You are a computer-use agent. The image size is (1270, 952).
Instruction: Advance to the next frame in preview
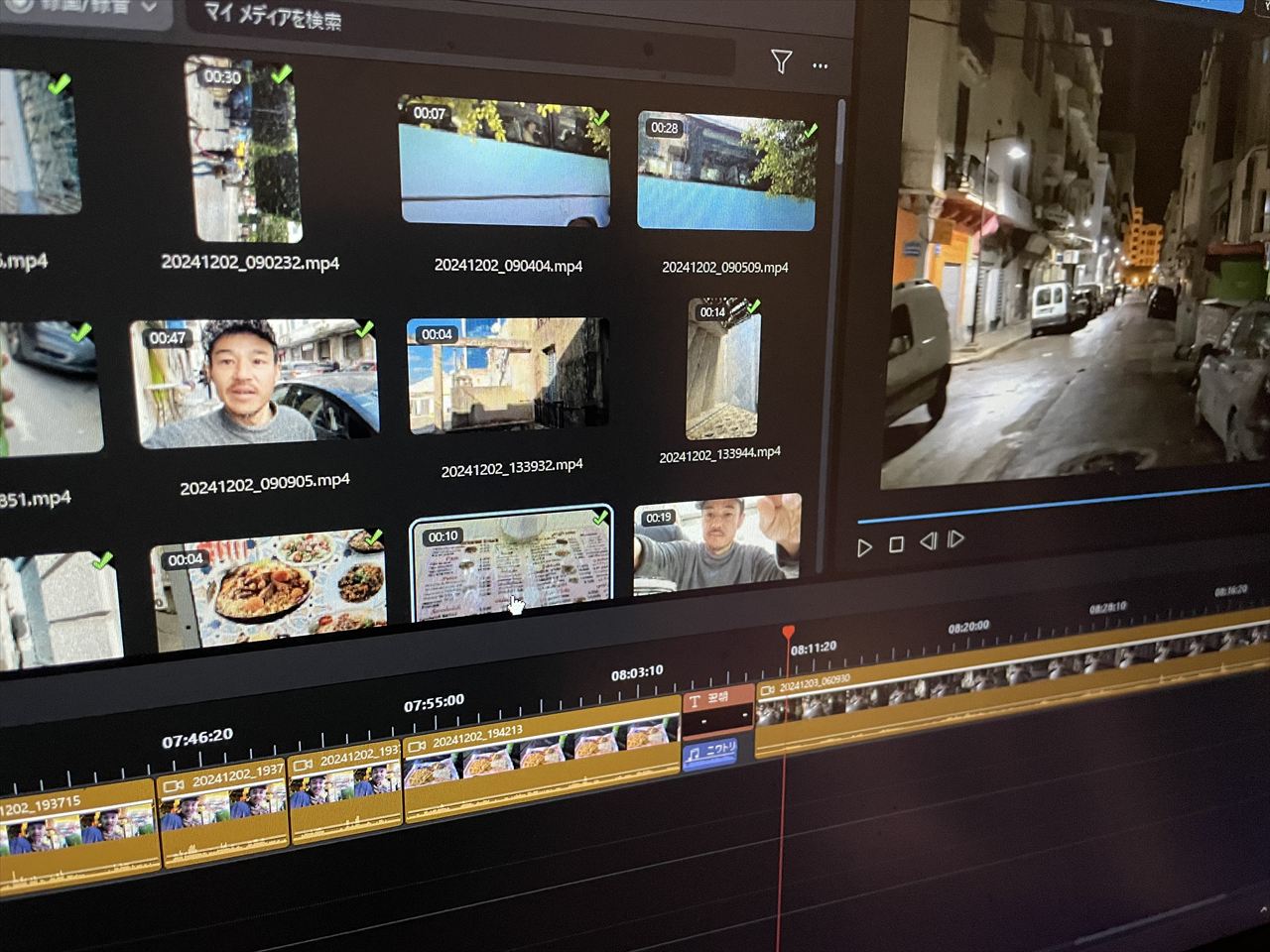(x=956, y=538)
